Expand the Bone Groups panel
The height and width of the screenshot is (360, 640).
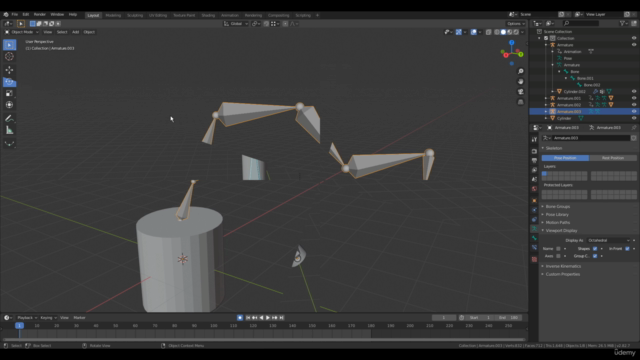point(558,207)
